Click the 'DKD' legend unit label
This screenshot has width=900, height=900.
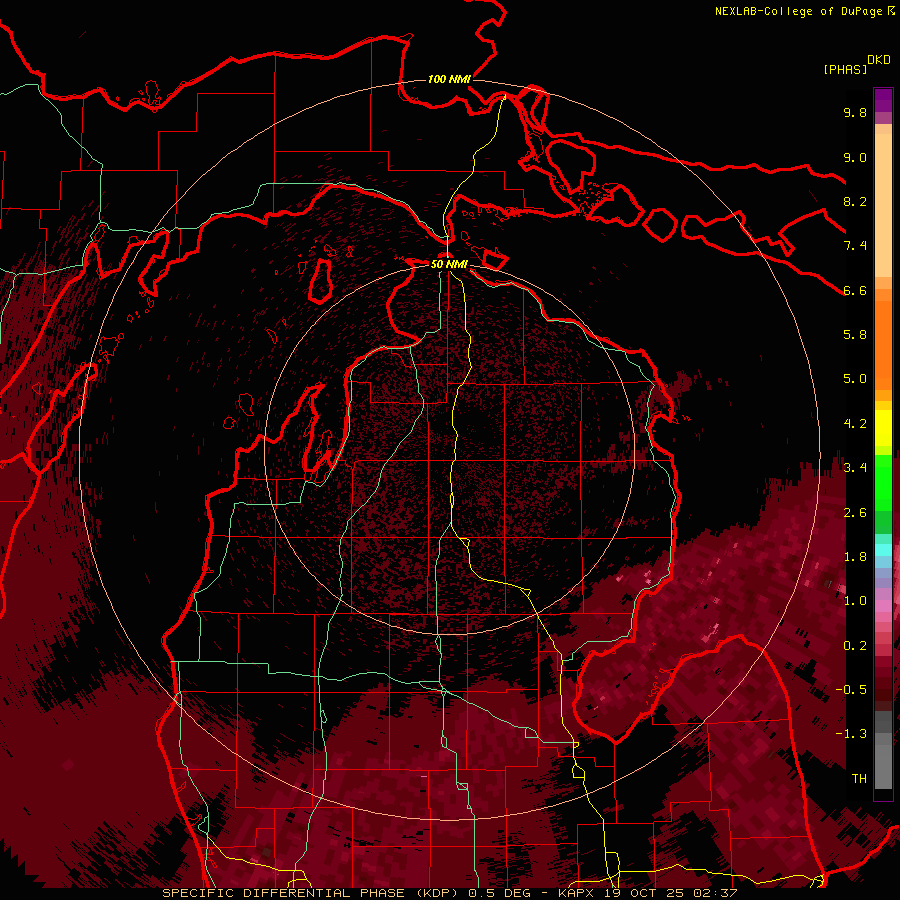(879, 60)
